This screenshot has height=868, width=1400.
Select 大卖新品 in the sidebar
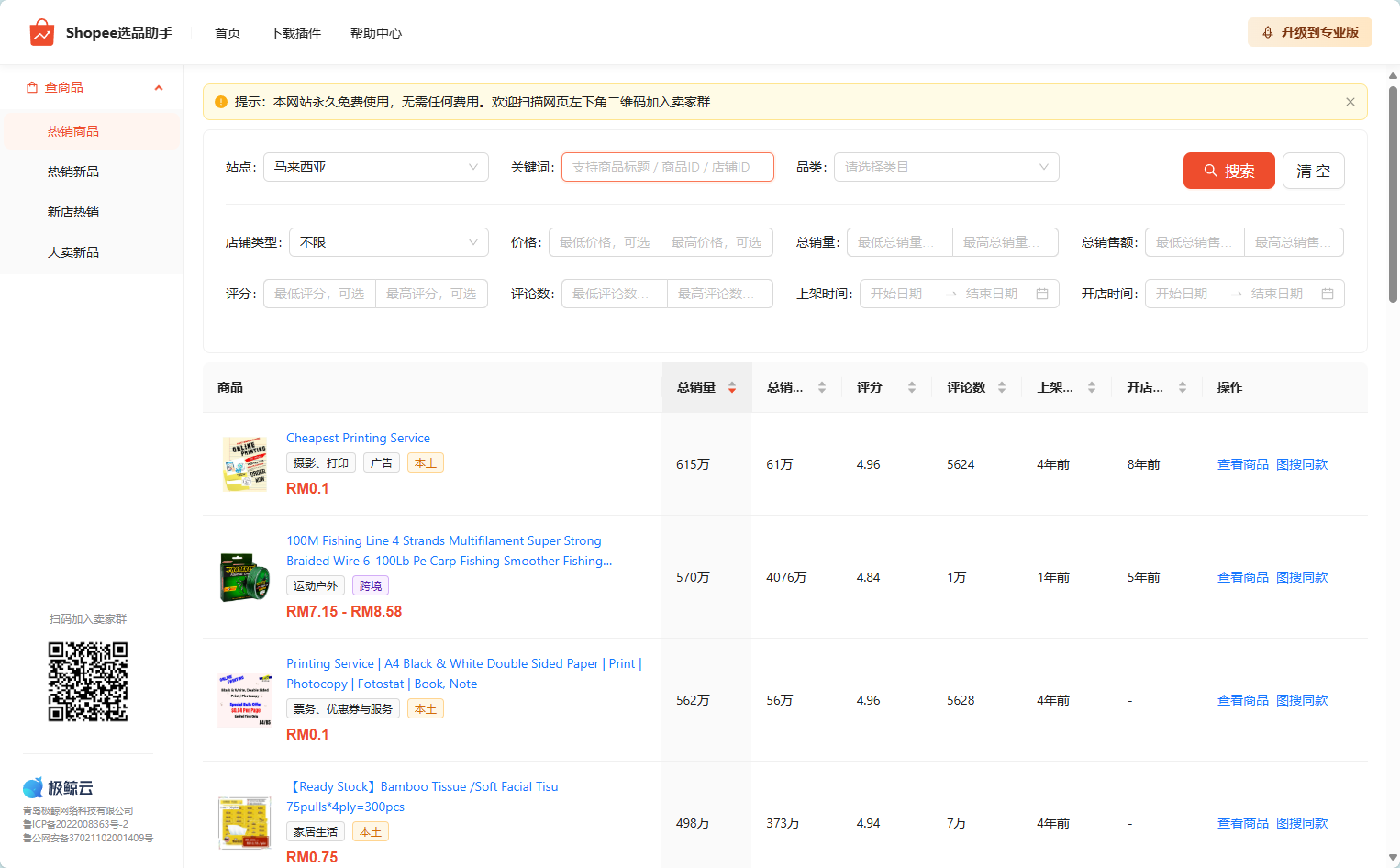point(92,252)
